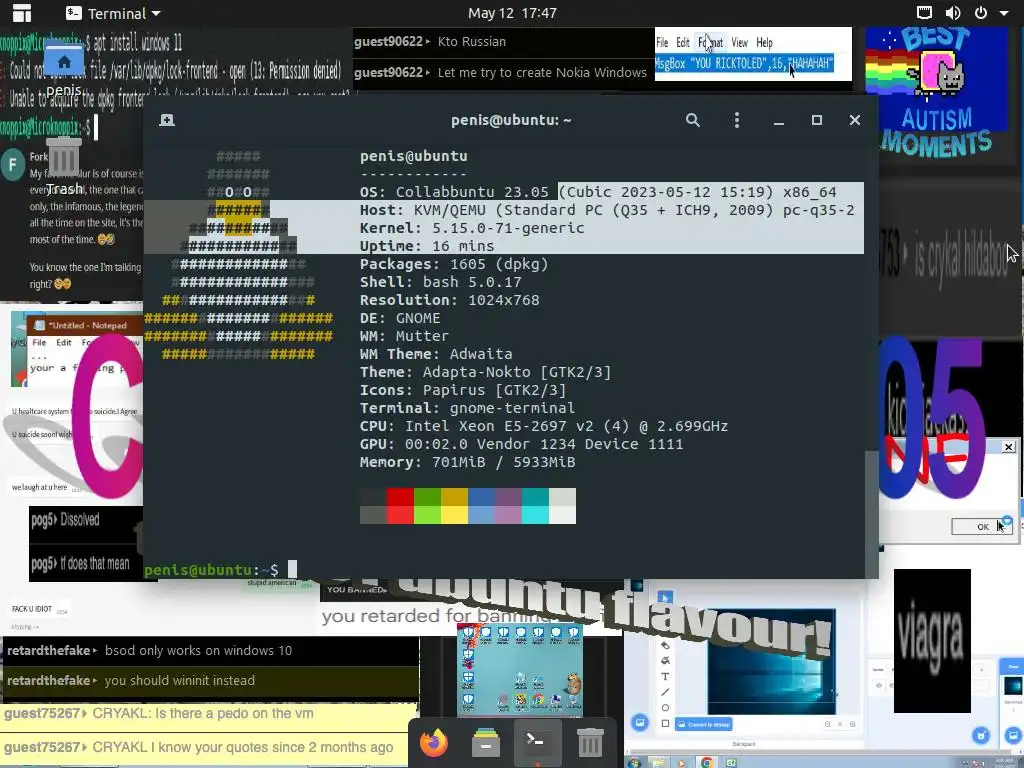Select the home folder desktop icon

pos(64,69)
